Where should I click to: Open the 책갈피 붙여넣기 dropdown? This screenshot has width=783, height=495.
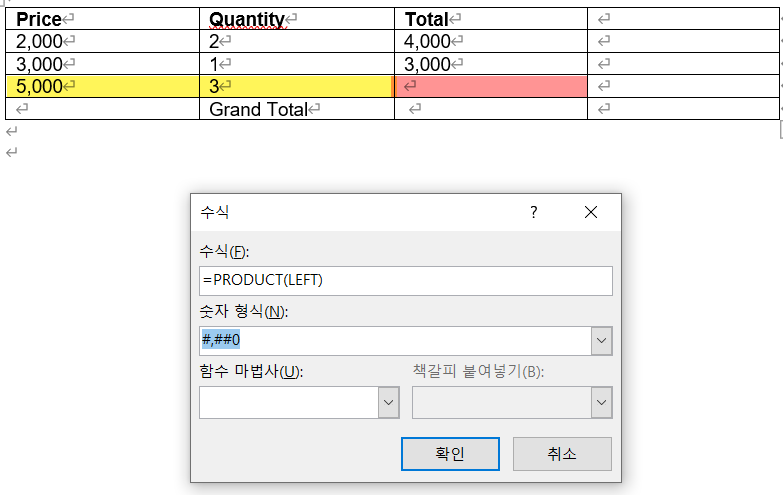coord(602,402)
